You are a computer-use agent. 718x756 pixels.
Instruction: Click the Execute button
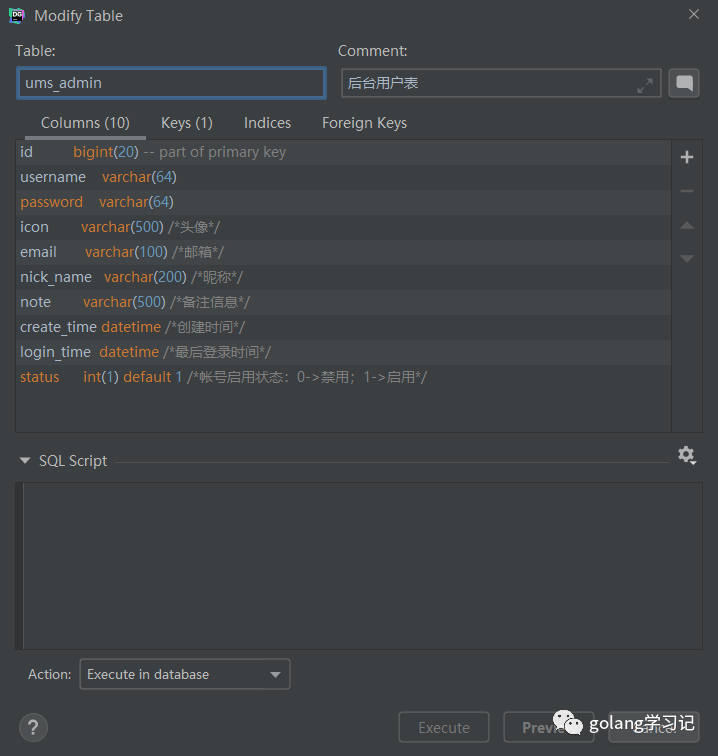(x=443, y=727)
